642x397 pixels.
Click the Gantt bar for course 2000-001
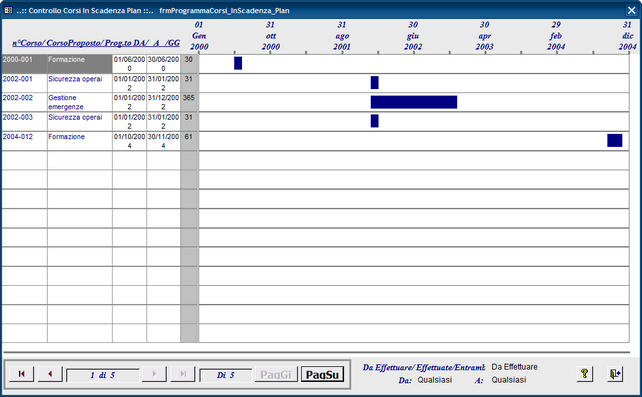pyautogui.click(x=238, y=63)
